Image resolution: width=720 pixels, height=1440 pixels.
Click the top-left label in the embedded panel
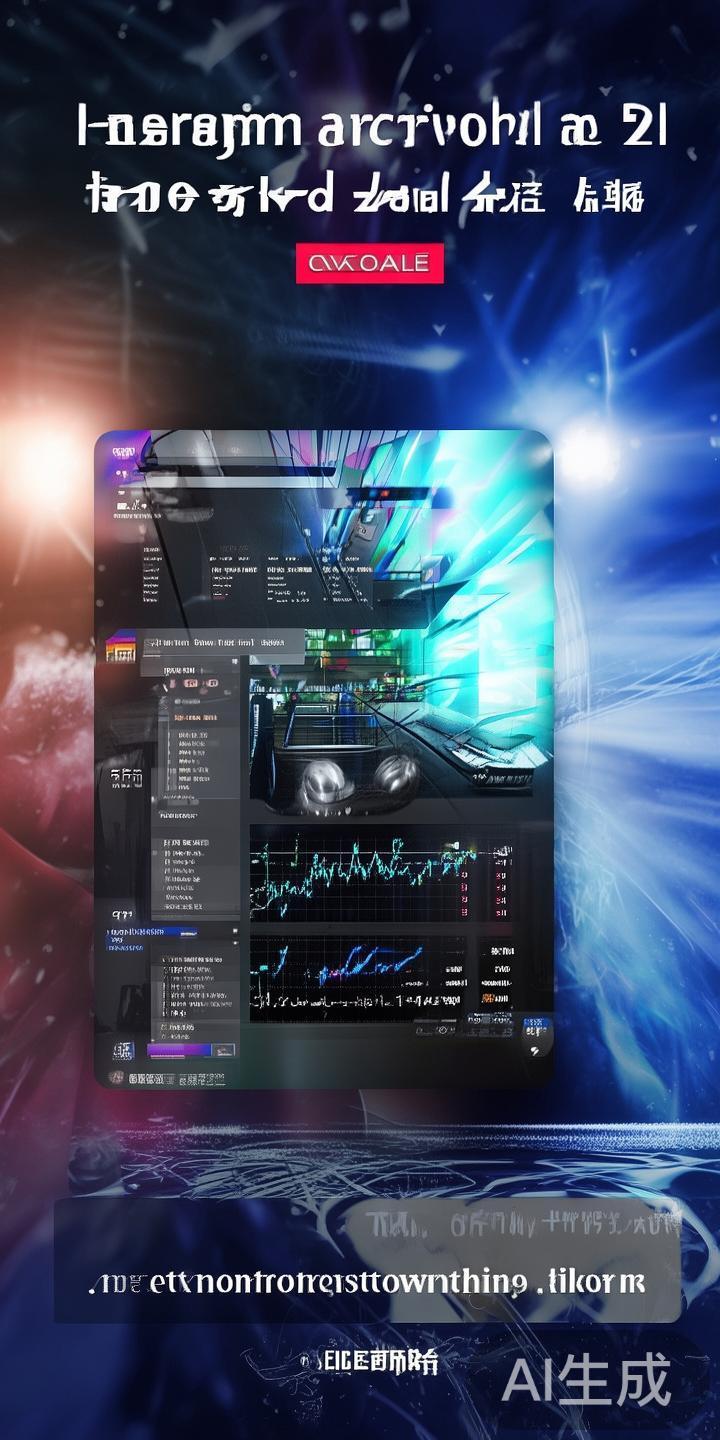[x=123, y=455]
